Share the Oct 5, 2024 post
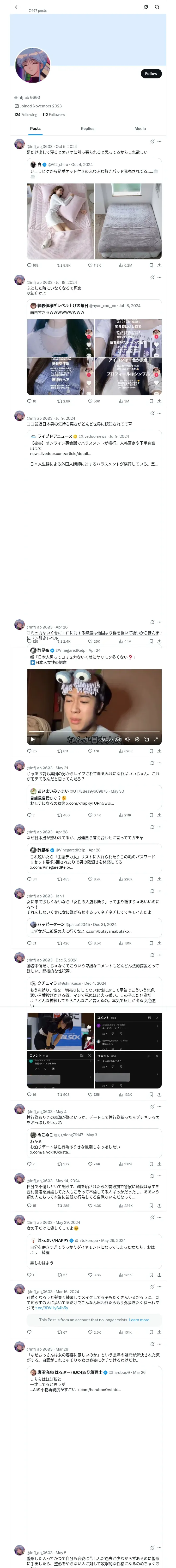The height and width of the screenshot is (1568, 176). (x=159, y=266)
